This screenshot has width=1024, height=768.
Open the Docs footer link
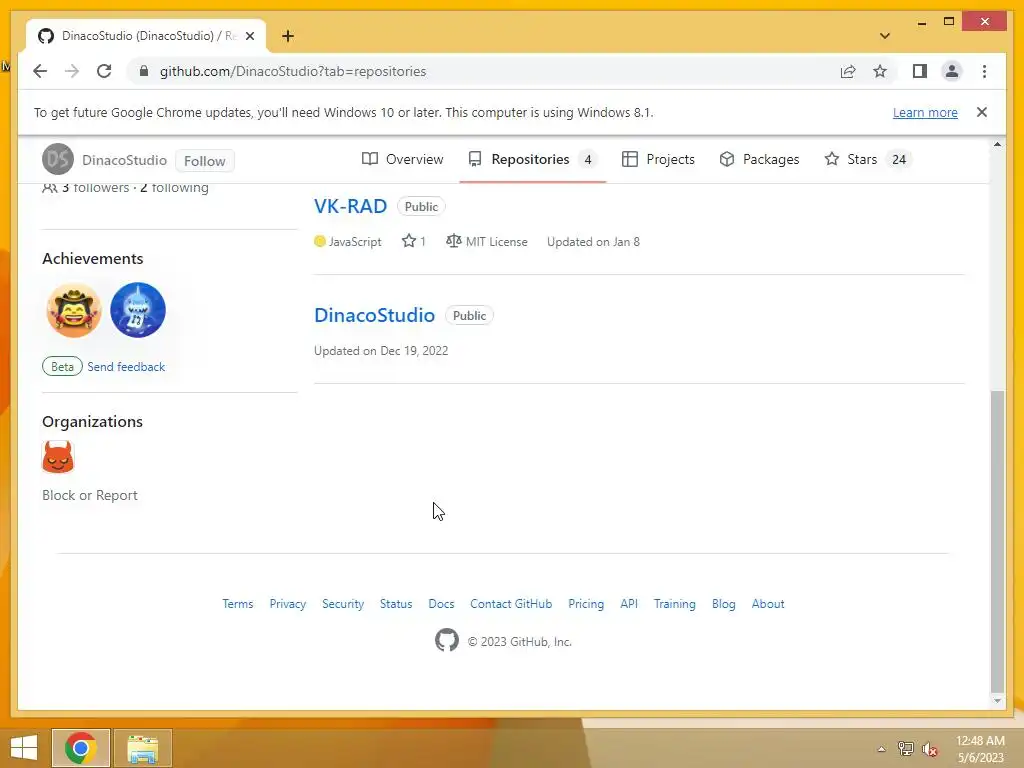click(x=441, y=604)
